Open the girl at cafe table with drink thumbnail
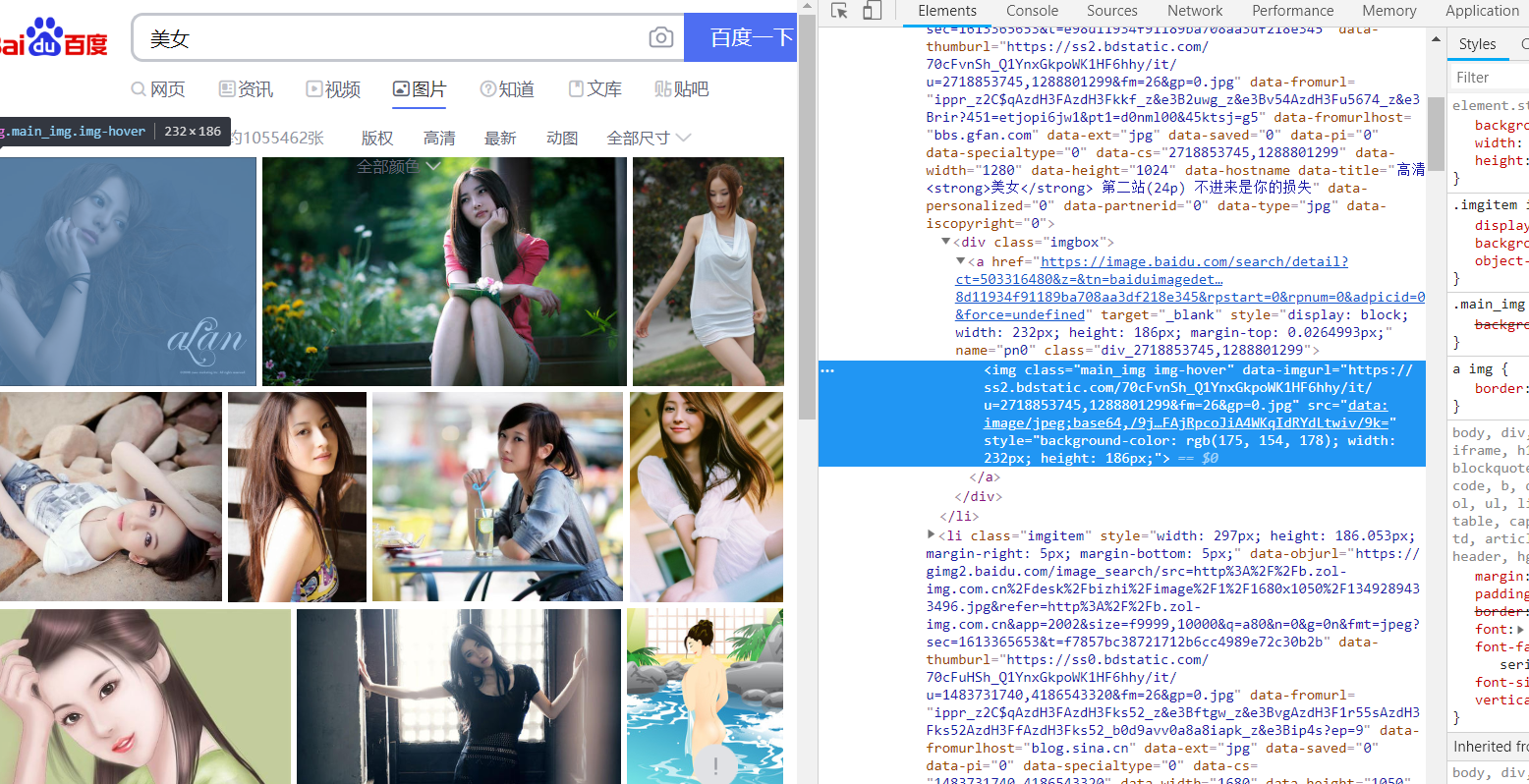1529x784 pixels. click(497, 497)
